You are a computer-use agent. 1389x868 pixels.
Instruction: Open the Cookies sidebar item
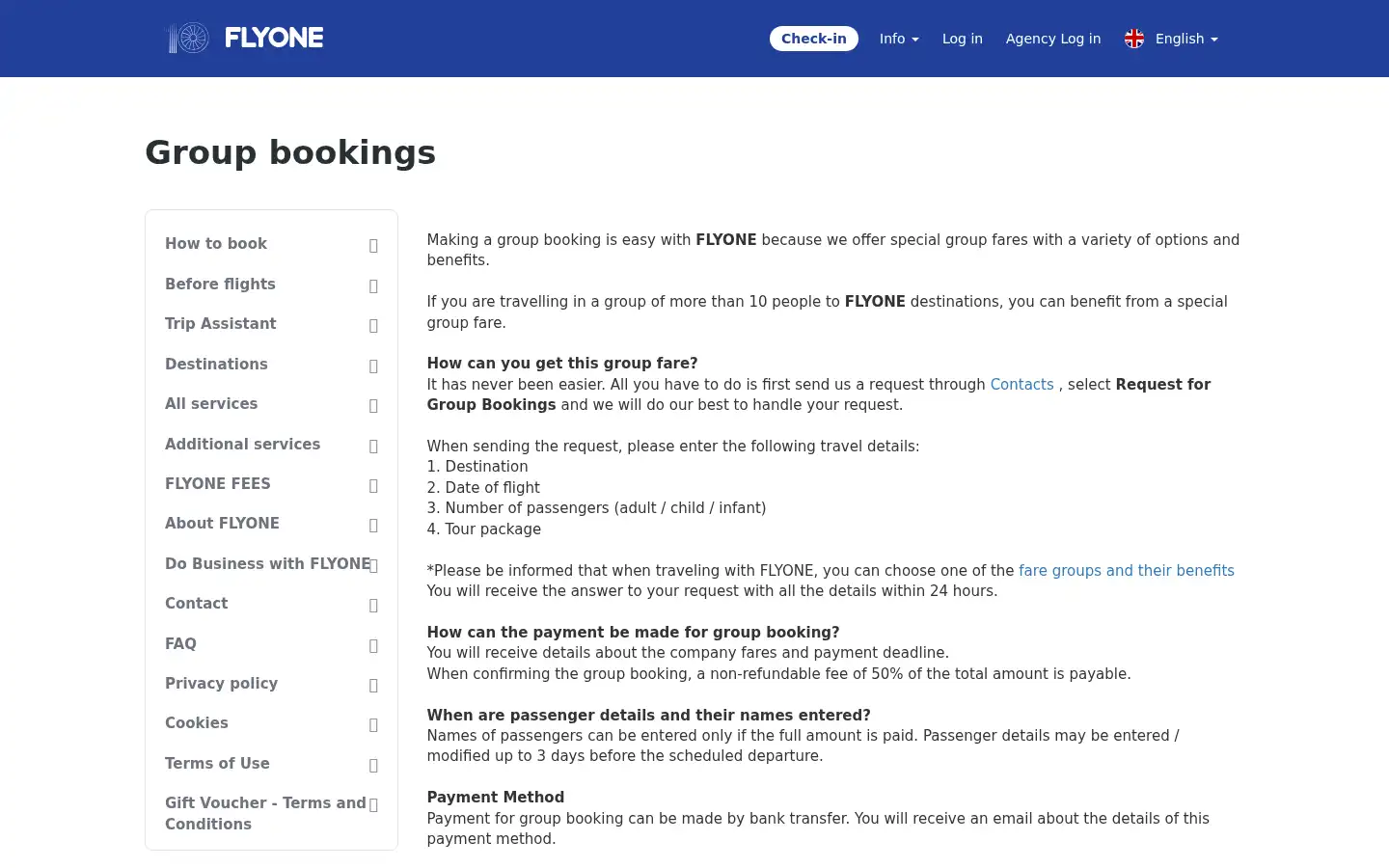coord(271,723)
